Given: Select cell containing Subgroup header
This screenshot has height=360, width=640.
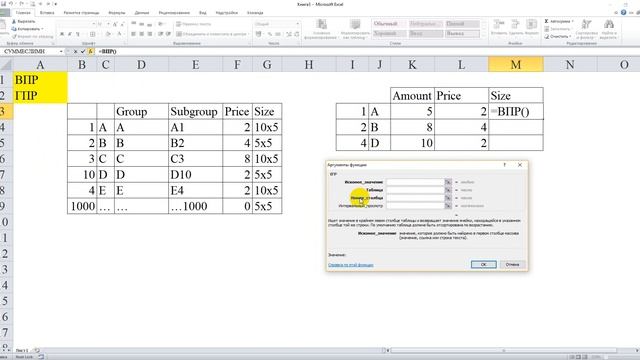Looking at the screenshot, I should (196, 111).
